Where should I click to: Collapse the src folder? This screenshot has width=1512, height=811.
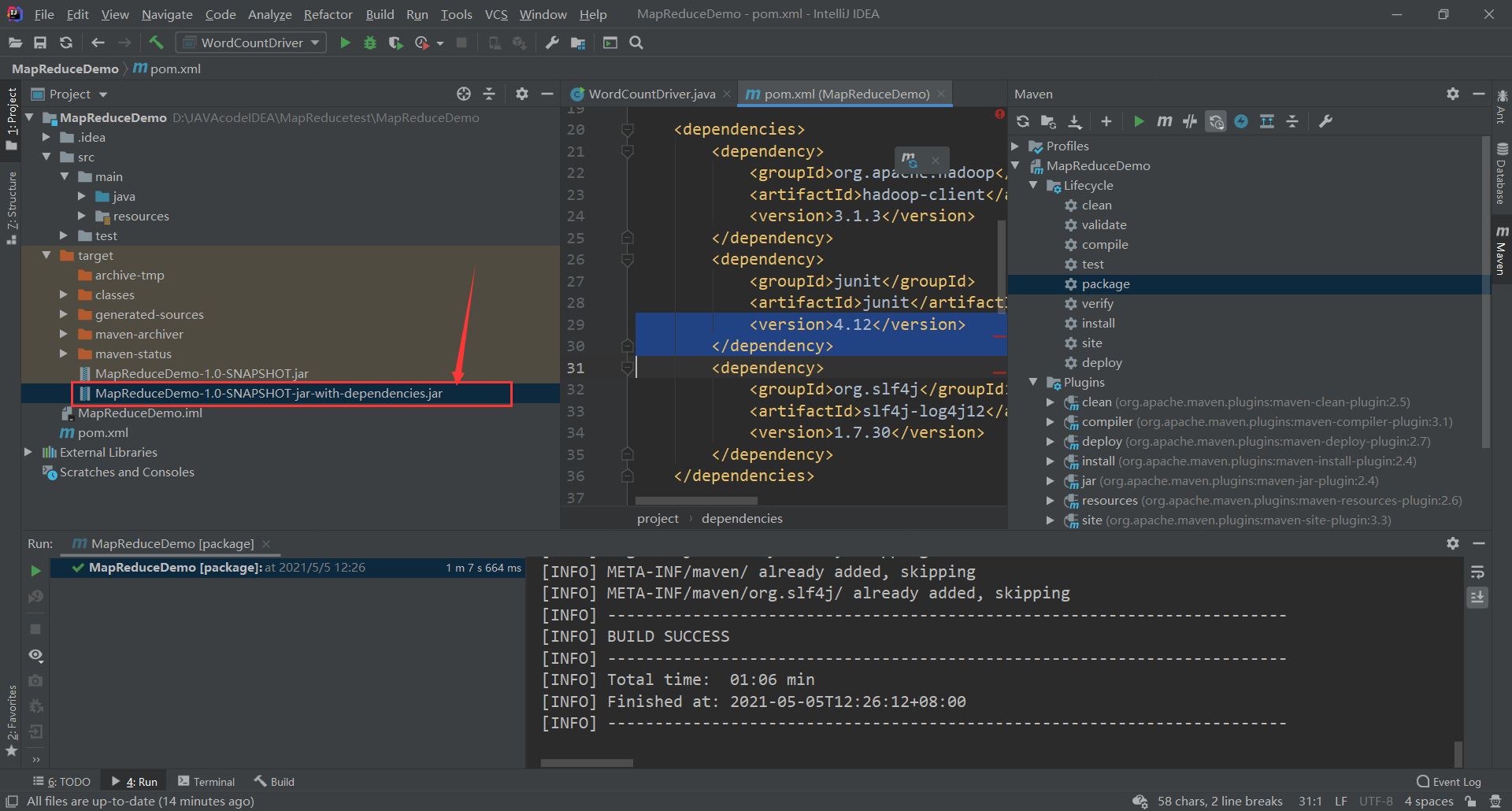click(x=46, y=157)
